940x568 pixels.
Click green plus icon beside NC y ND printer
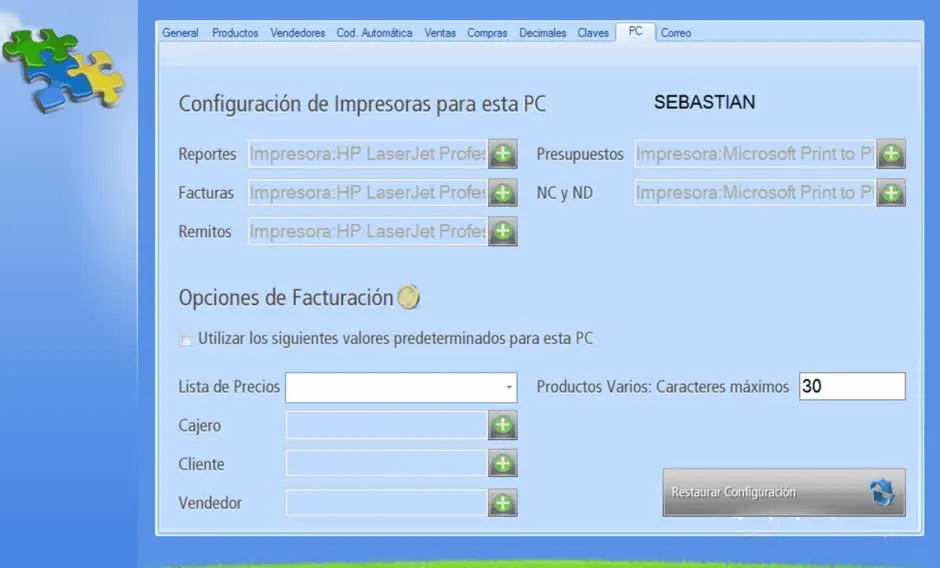(x=891, y=193)
